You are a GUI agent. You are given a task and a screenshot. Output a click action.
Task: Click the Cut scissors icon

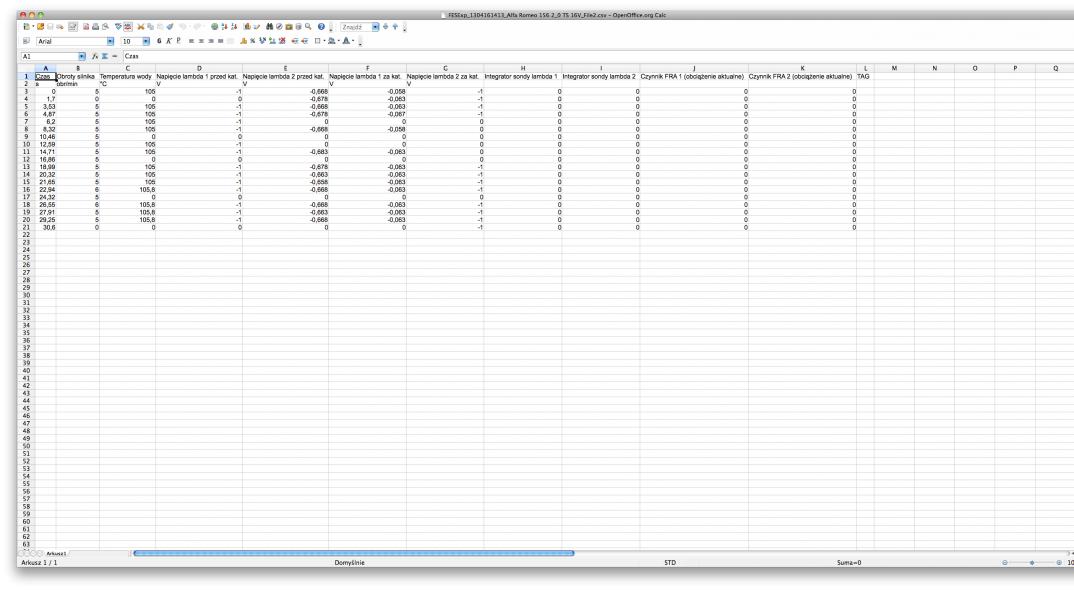[140, 27]
